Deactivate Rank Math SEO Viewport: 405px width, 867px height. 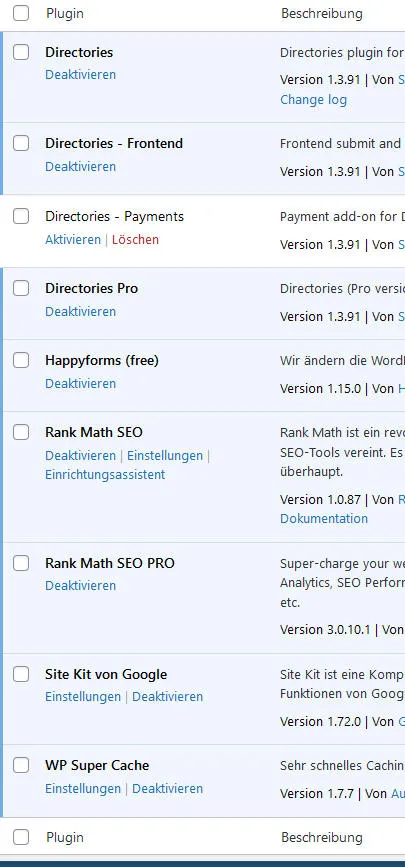(x=81, y=456)
